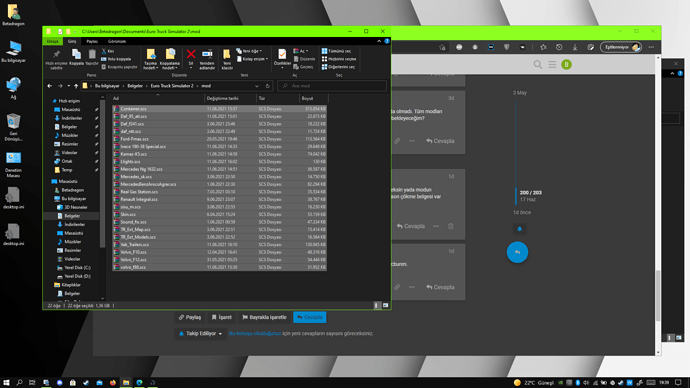Click the Yeni klasör new folder icon
Viewport: 690px width, 388px height.
[227, 55]
